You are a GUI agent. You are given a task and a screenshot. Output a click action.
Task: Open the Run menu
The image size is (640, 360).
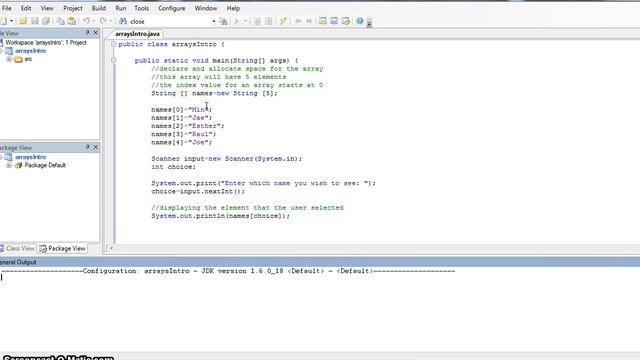pyautogui.click(x=120, y=8)
